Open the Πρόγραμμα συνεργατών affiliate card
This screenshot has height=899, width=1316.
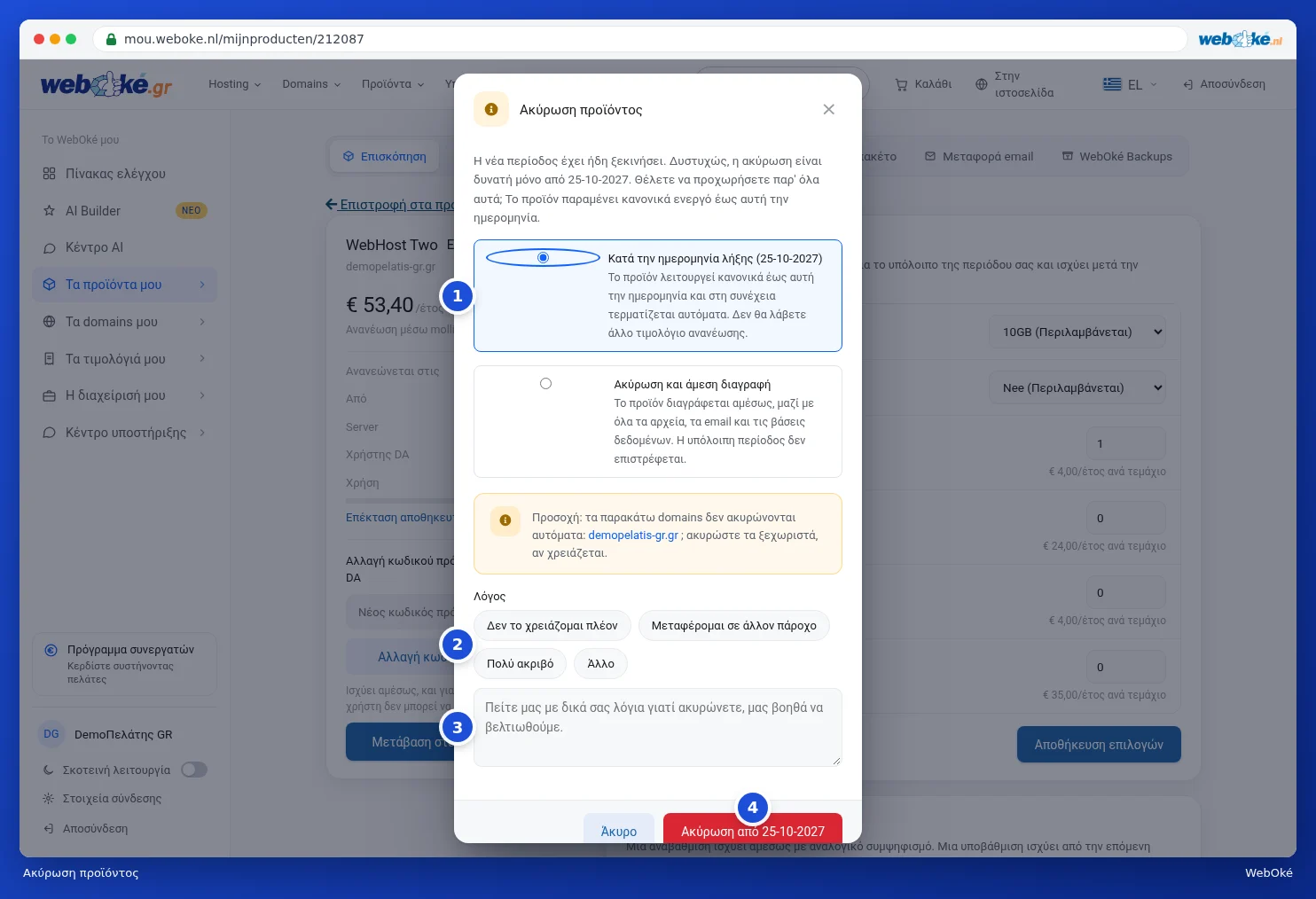(x=124, y=664)
